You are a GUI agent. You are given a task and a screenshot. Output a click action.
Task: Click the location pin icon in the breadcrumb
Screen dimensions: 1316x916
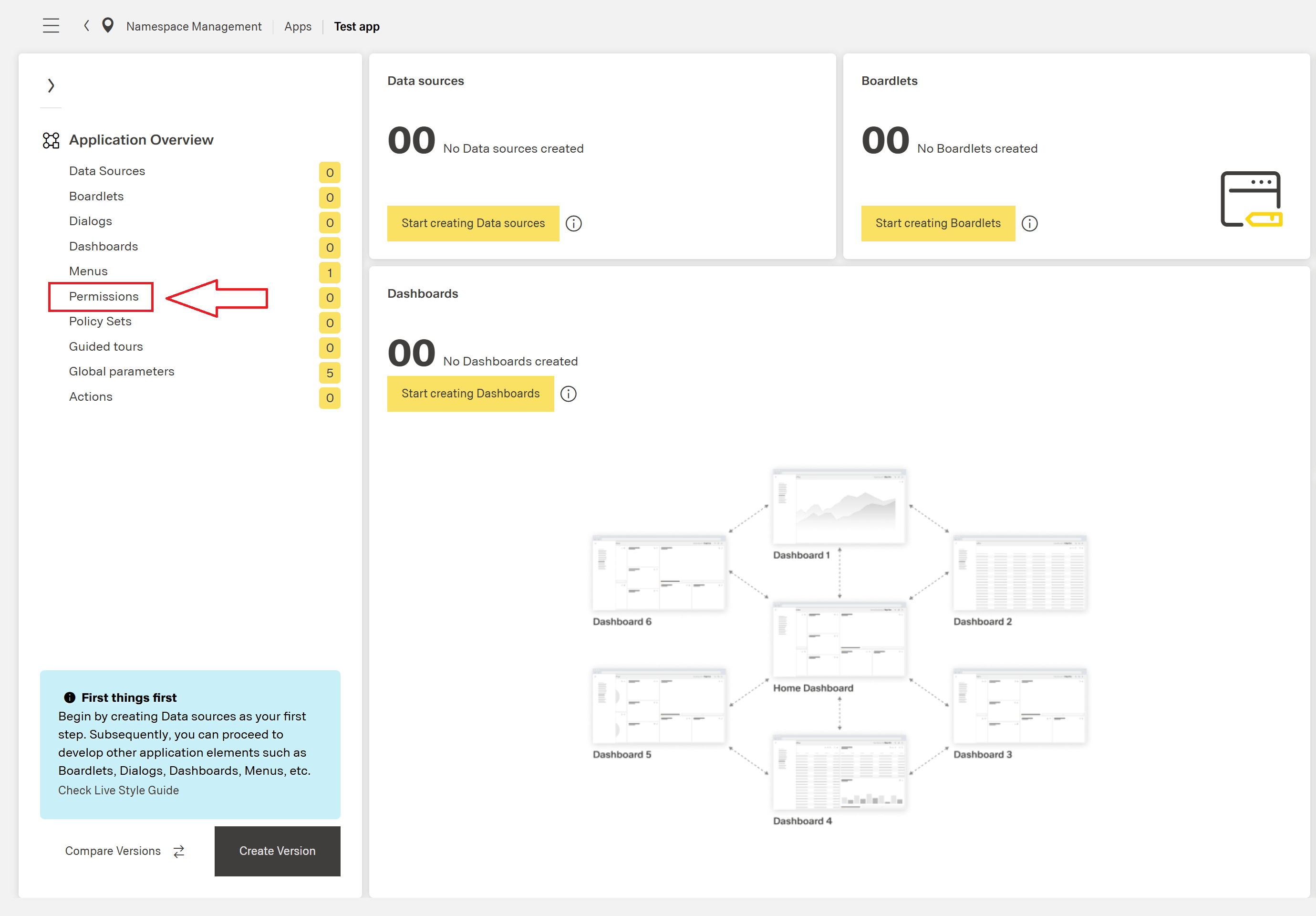point(108,25)
